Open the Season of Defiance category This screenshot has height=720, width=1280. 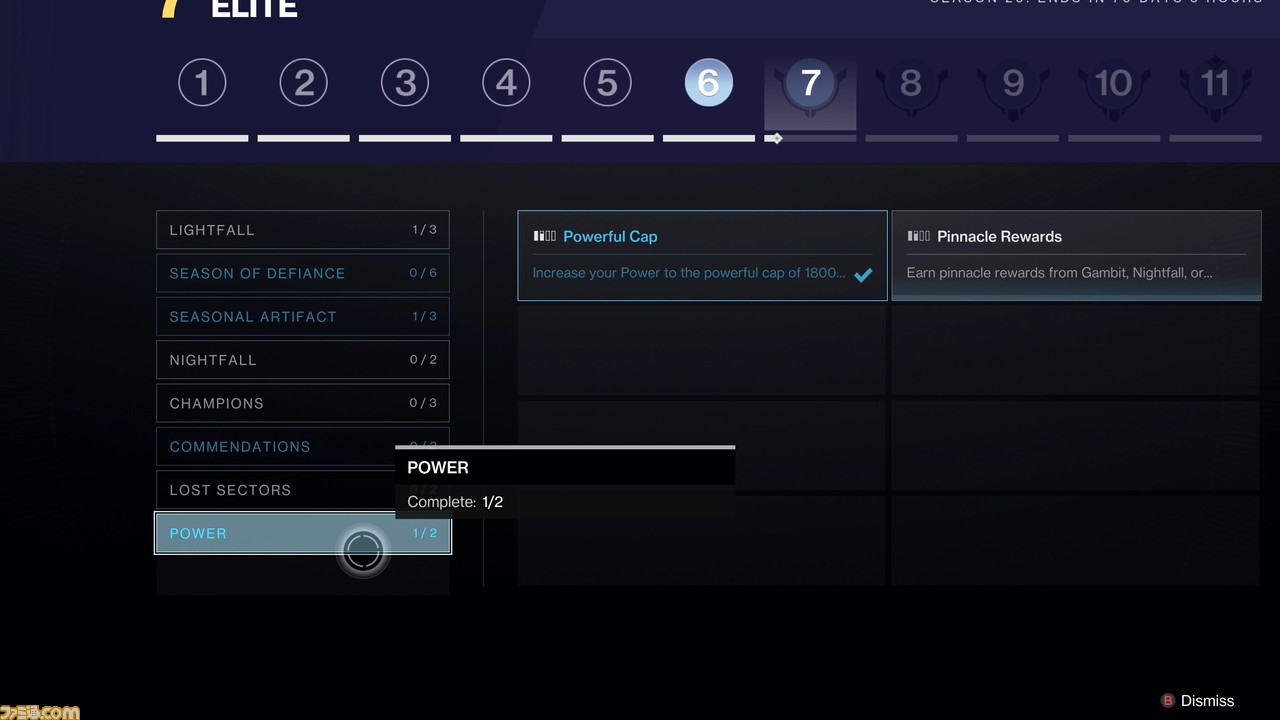click(x=303, y=273)
